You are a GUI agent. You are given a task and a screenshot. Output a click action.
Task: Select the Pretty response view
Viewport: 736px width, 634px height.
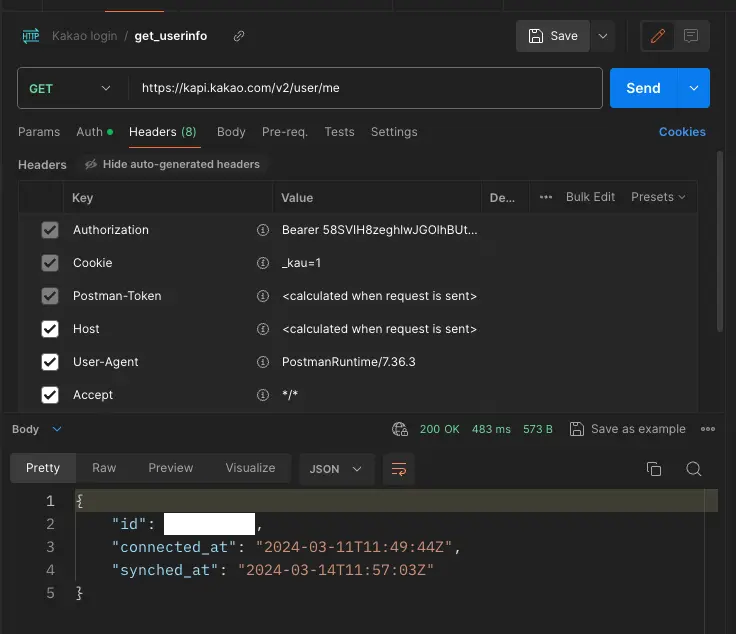(43, 468)
